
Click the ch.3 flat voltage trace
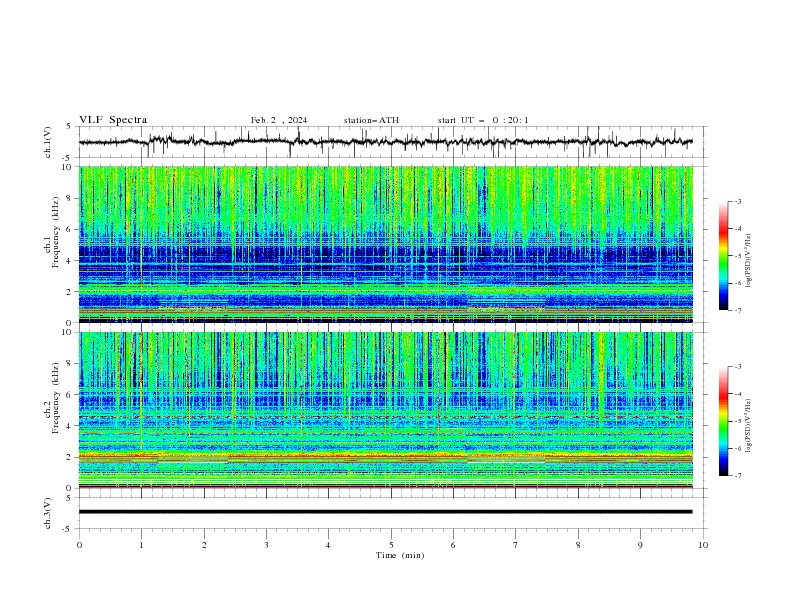pyautogui.click(x=385, y=512)
